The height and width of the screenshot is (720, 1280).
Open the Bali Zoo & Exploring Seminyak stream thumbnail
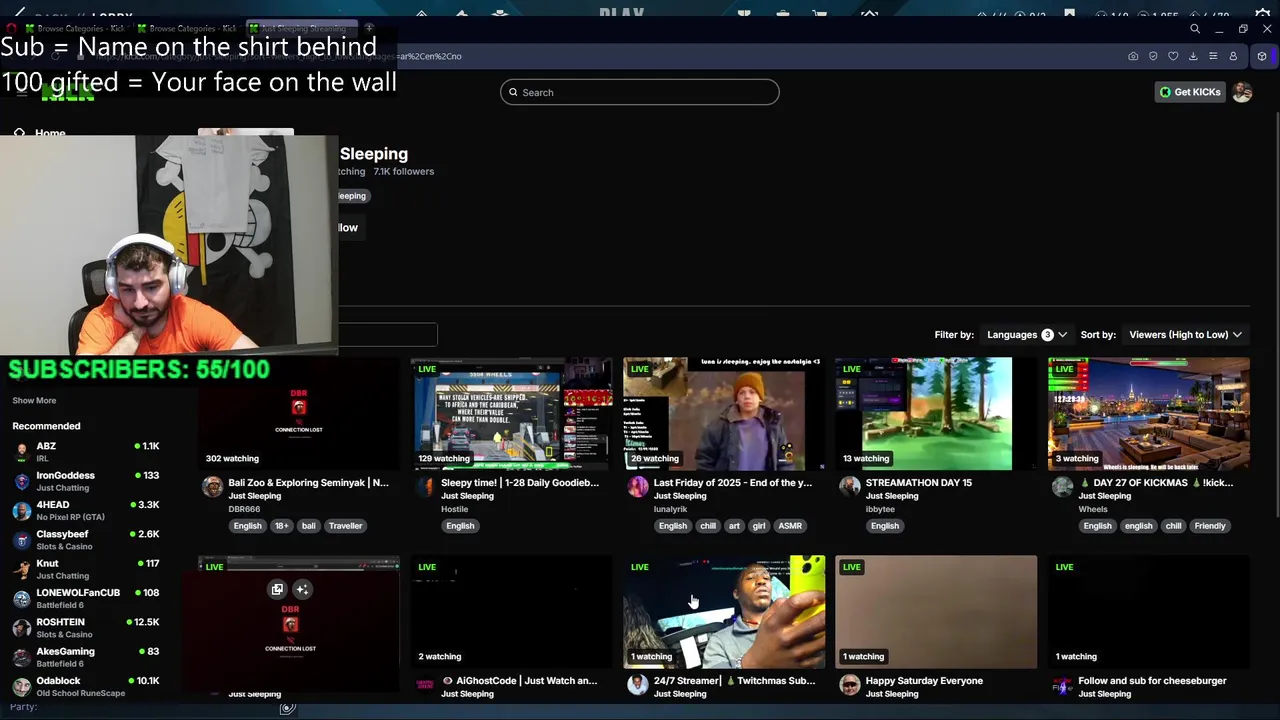[x=299, y=414]
